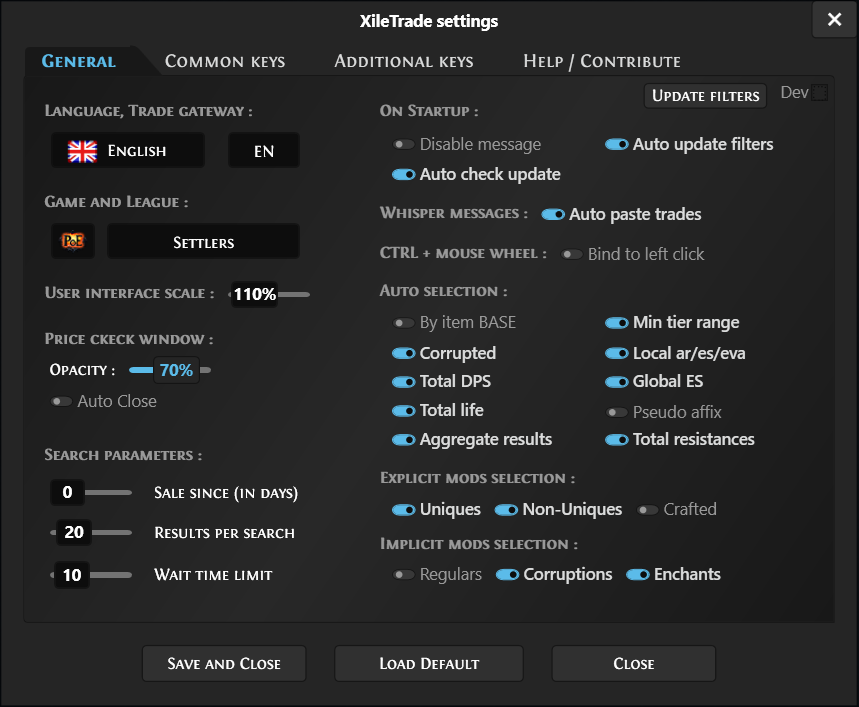Image resolution: width=859 pixels, height=707 pixels.
Task: Click the Opacity 70% slider
Action: 170,370
